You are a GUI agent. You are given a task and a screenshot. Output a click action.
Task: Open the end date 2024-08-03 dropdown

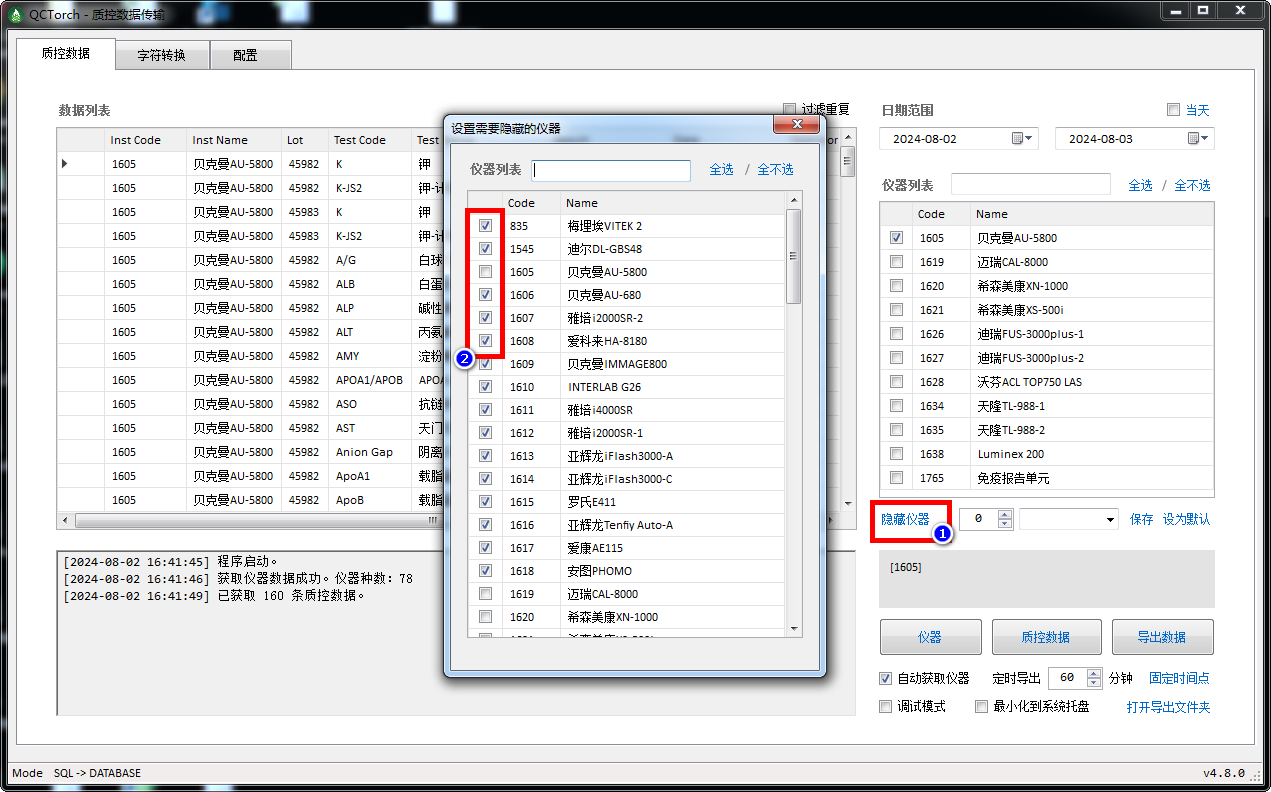pyautogui.click(x=1206, y=139)
